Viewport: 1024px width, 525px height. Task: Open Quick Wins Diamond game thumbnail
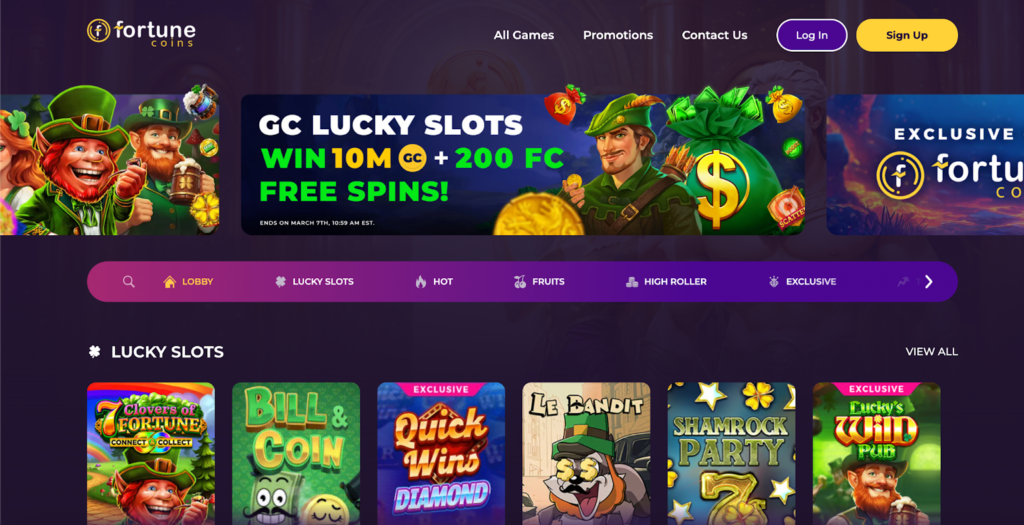[441, 454]
